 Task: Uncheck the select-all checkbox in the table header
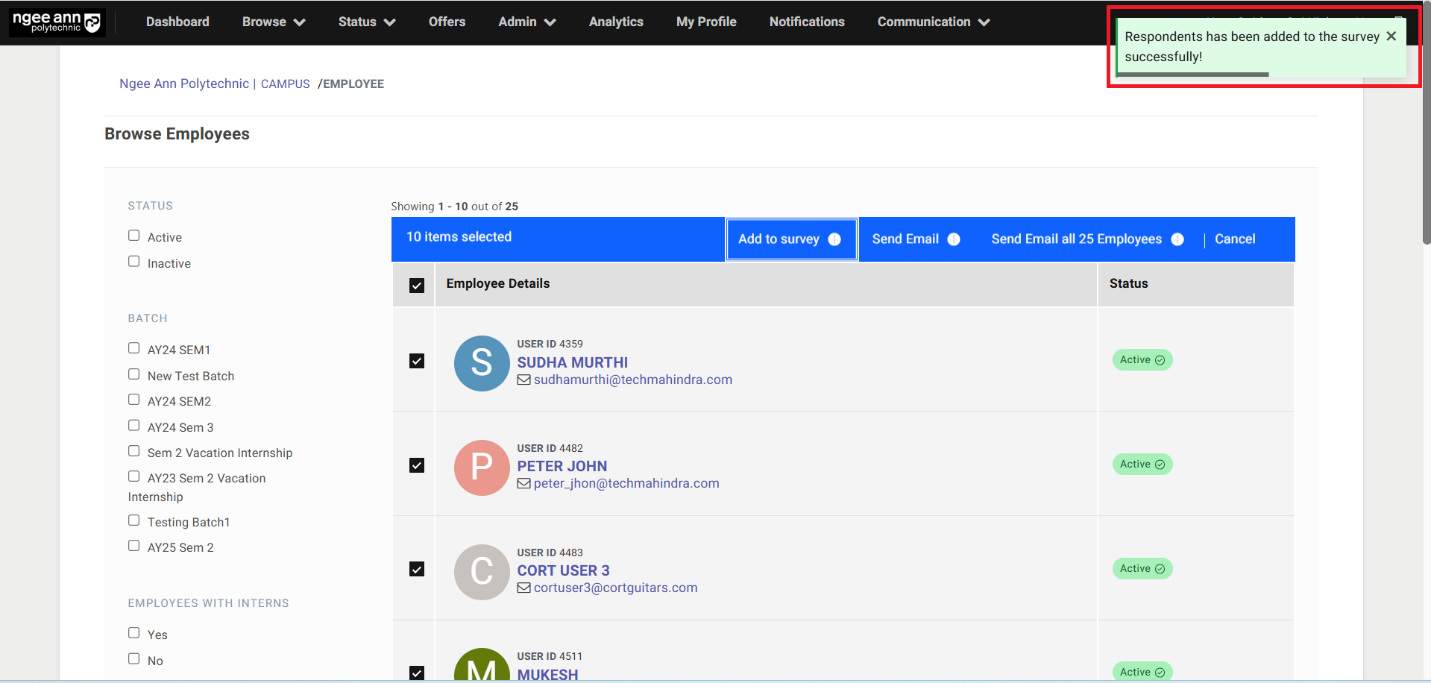point(416,285)
